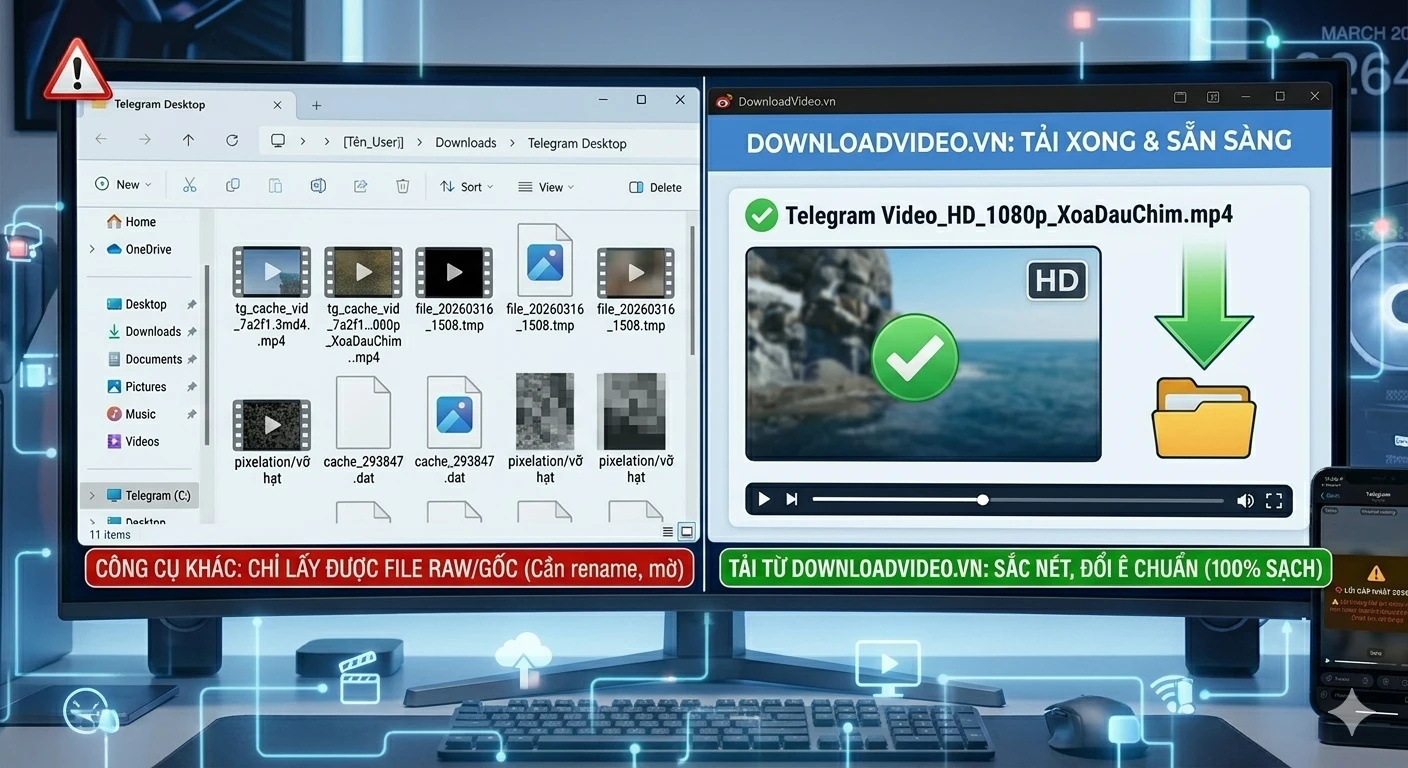Viewport: 1408px width, 768px height.
Task: Open the New item dropdown in Explorer
Action: pyautogui.click(x=123, y=185)
